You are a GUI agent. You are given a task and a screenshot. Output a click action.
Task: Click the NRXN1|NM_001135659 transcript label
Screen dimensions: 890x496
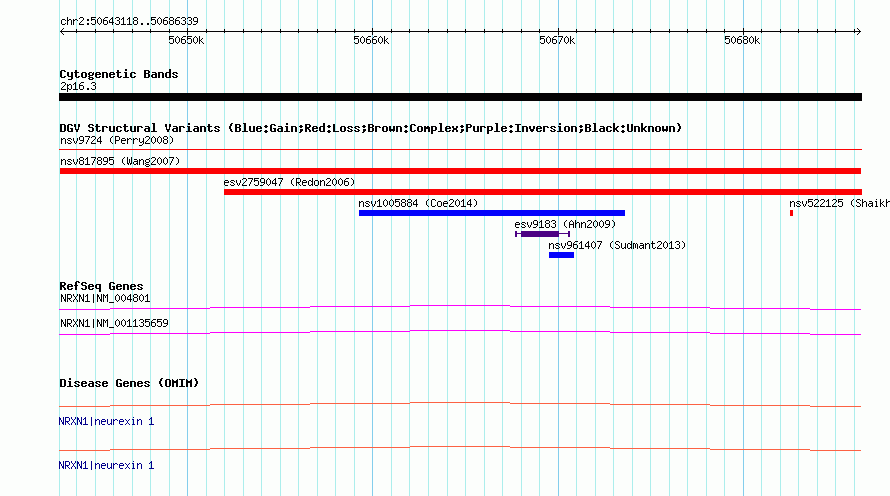pyautogui.click(x=114, y=323)
